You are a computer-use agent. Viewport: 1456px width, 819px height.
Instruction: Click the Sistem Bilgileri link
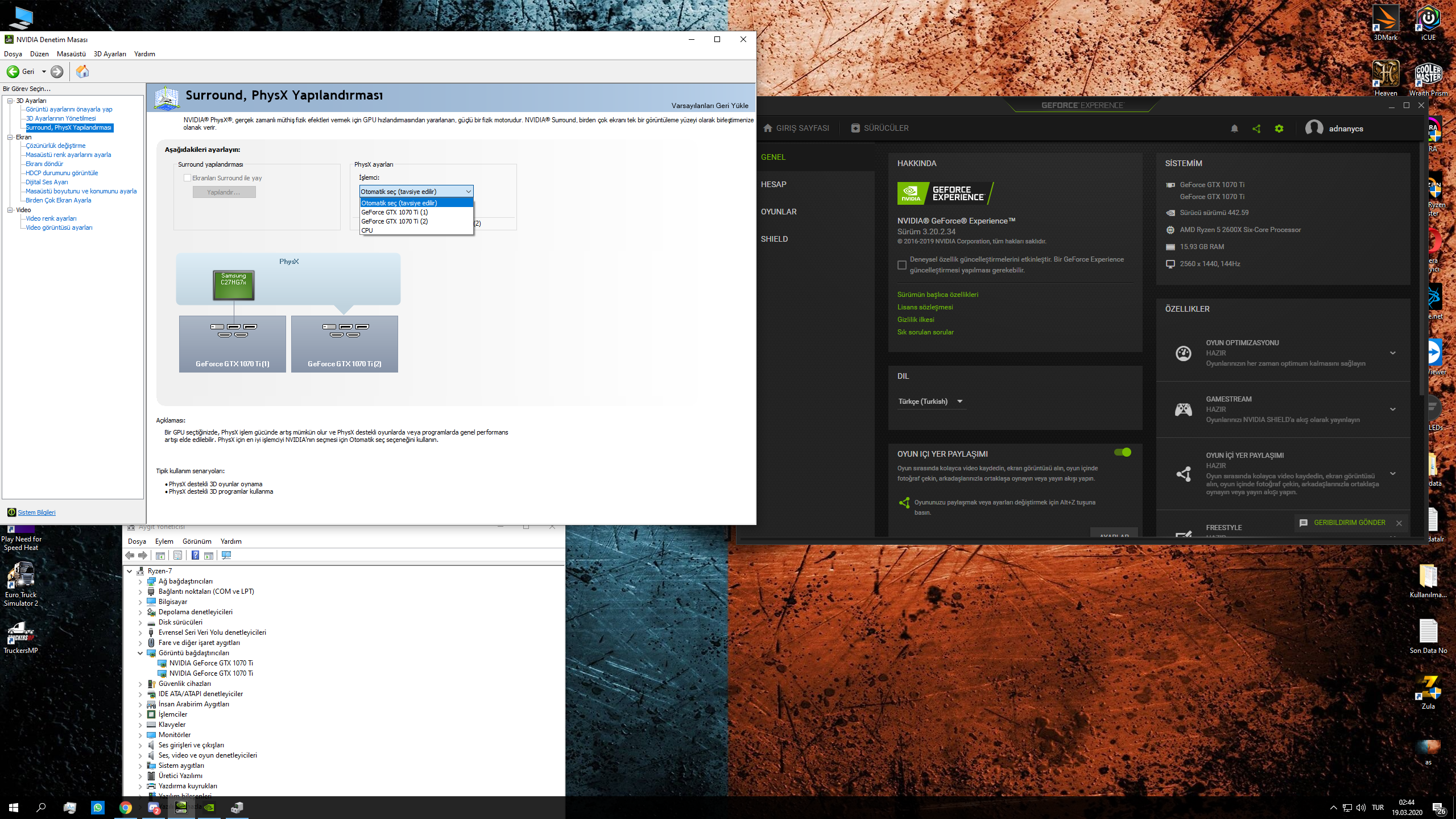(x=36, y=512)
